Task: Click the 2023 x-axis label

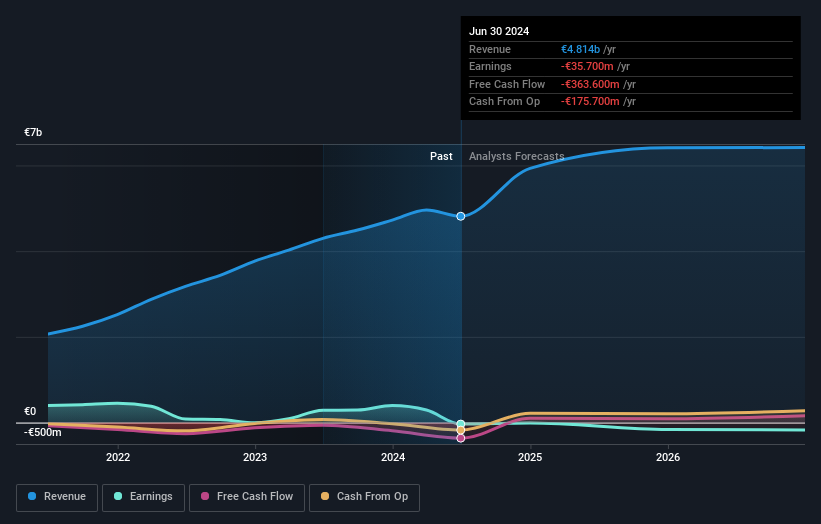Action: coord(255,457)
